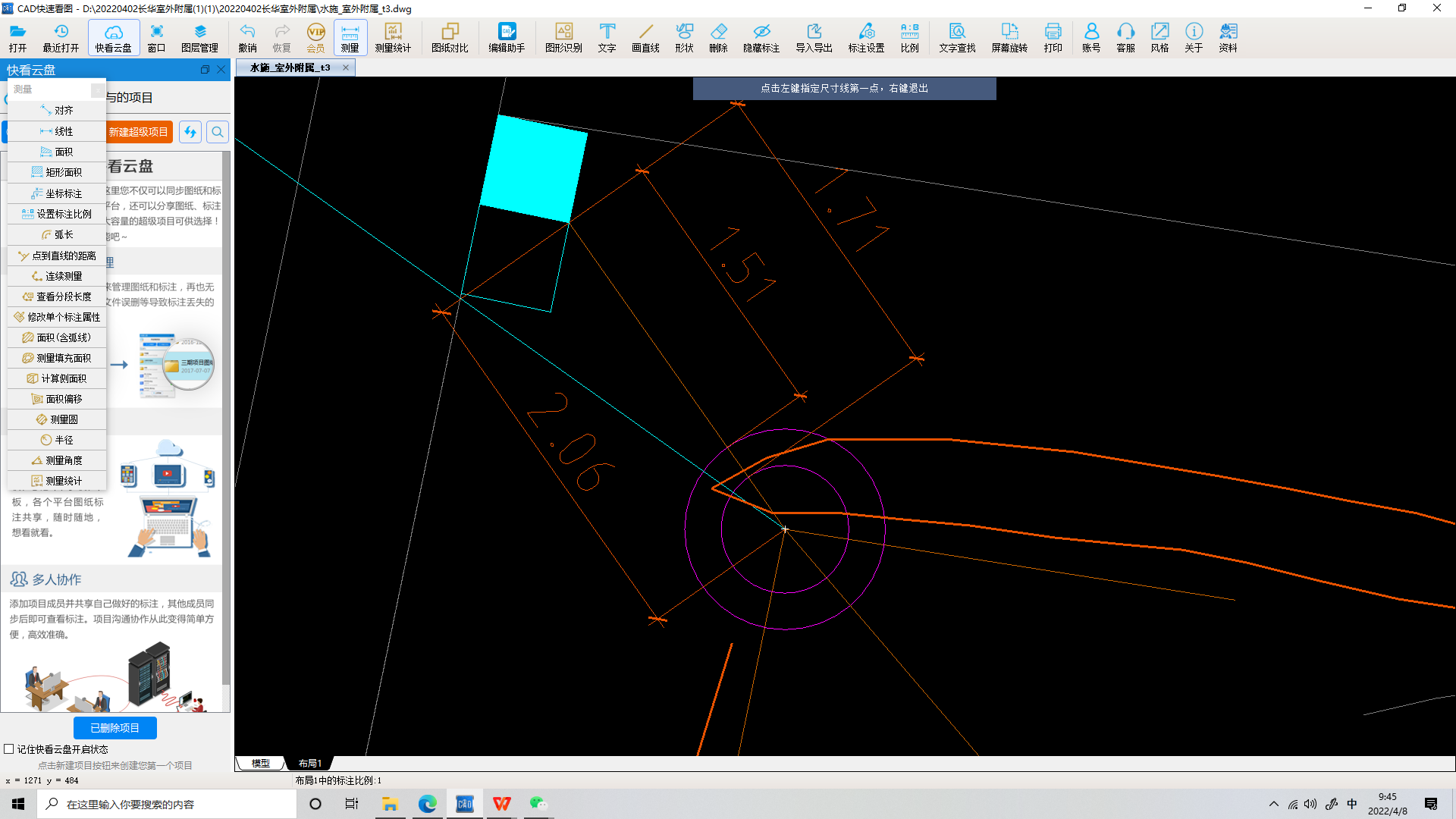
Task: Click the 图形识别 shape recognition tool
Action: click(563, 37)
